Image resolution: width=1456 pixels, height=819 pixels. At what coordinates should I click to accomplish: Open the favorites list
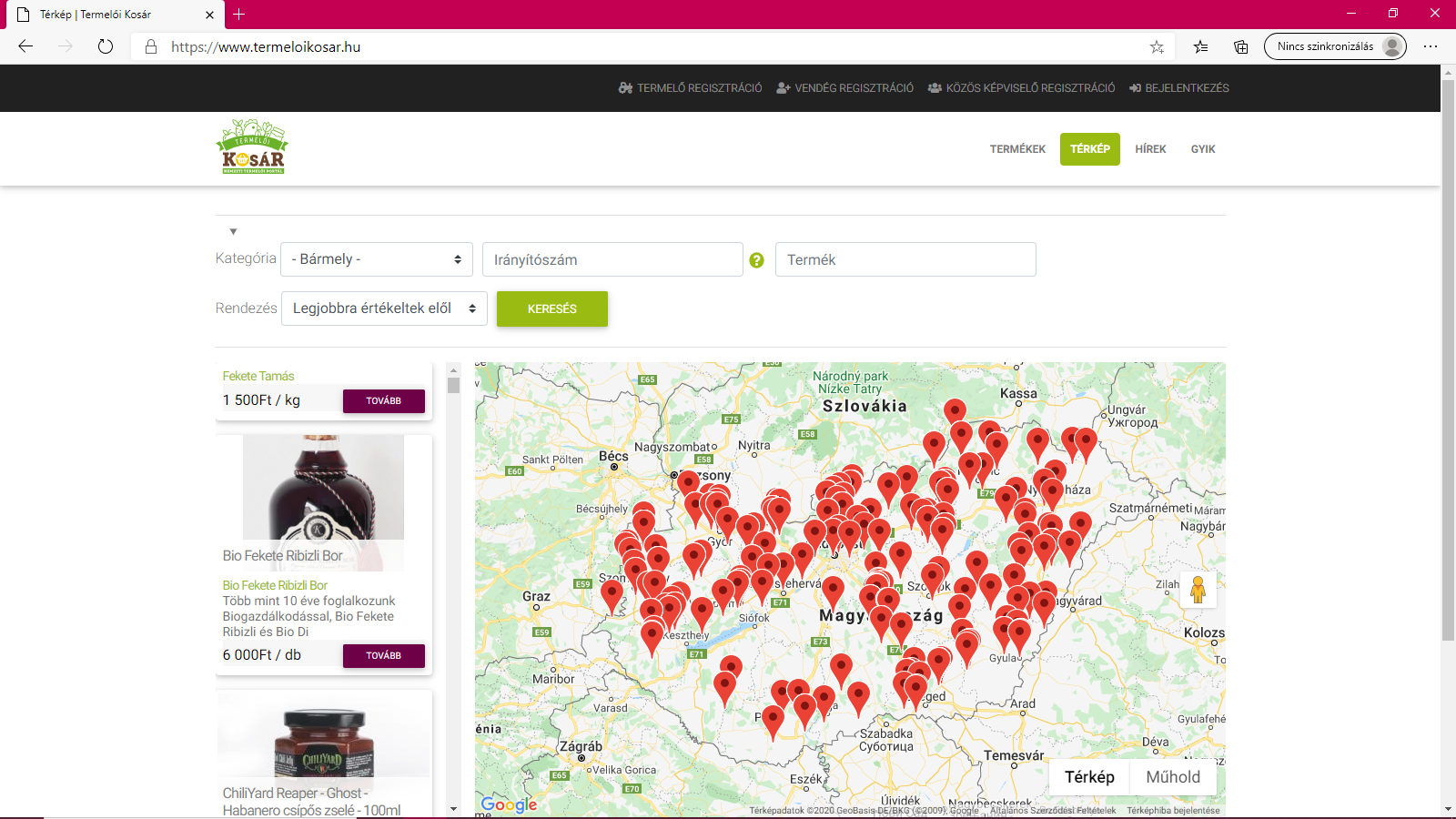1200,46
